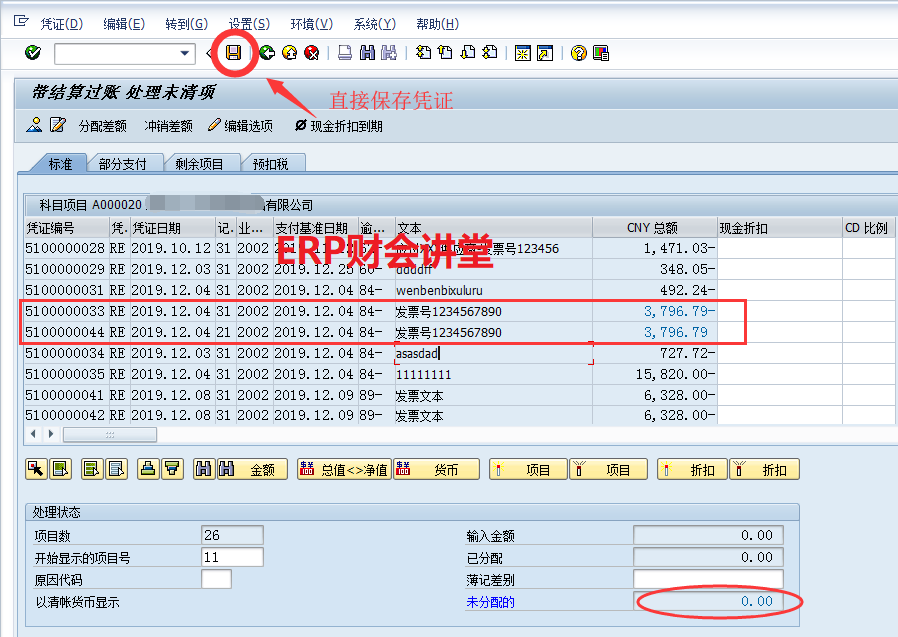Open the 凭证(D) menu
Viewport: 898px width, 637px height.
tap(61, 24)
